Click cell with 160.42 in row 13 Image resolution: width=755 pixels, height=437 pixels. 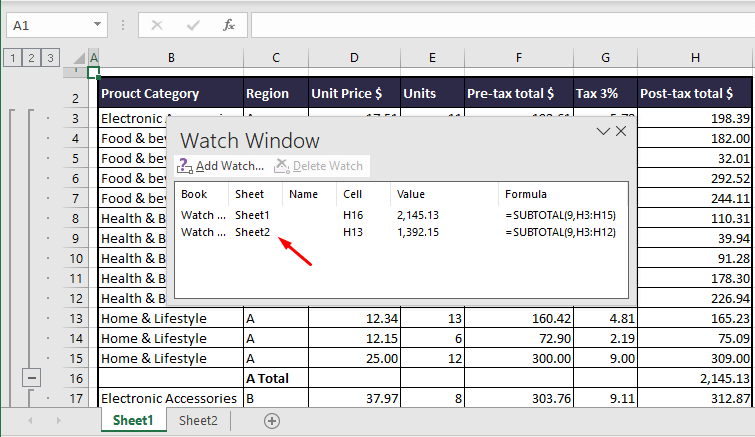pos(519,319)
